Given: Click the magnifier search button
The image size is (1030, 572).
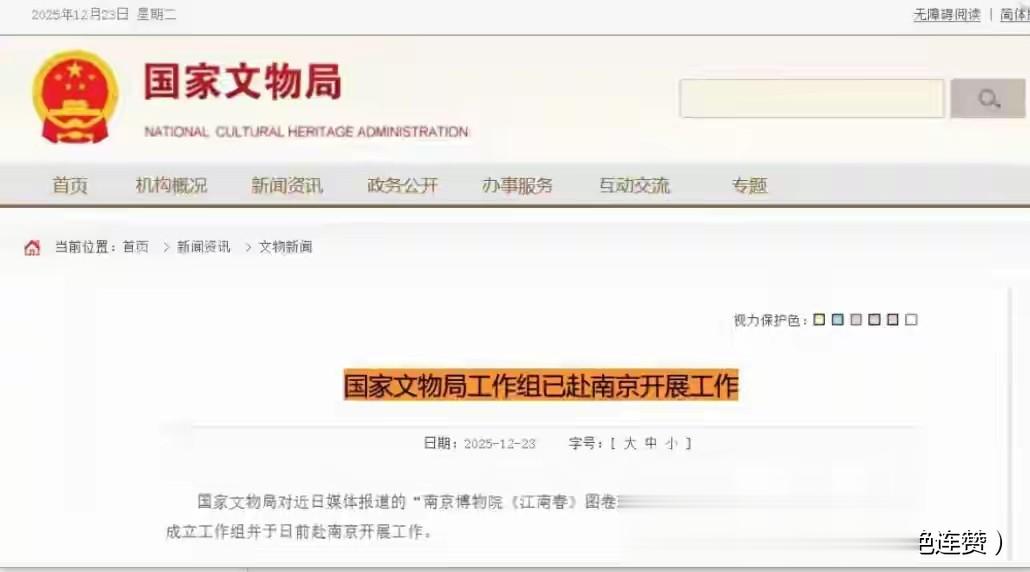Looking at the screenshot, I should pyautogui.click(x=988, y=99).
